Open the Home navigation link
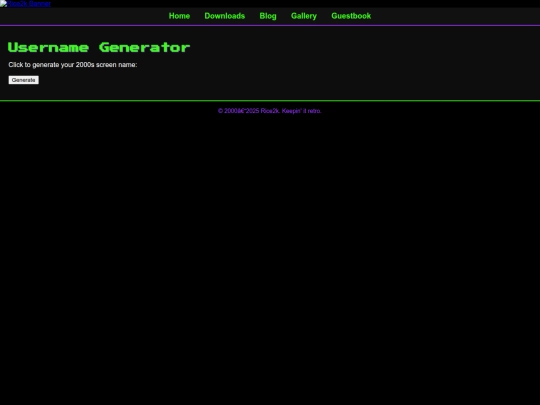 (179, 16)
